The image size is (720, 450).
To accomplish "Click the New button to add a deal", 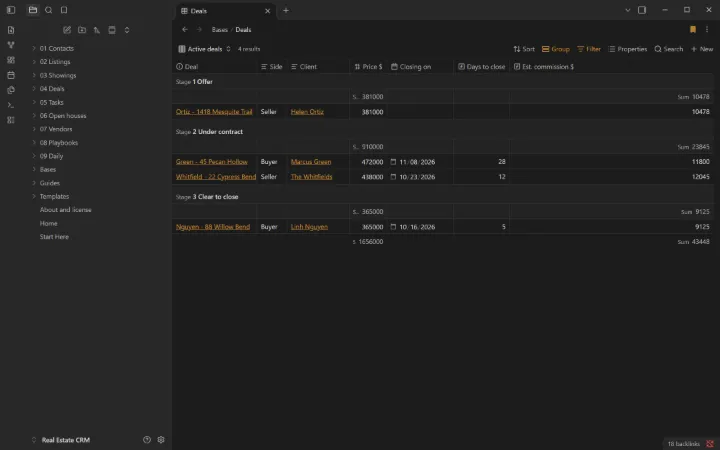I will (x=702, y=49).
